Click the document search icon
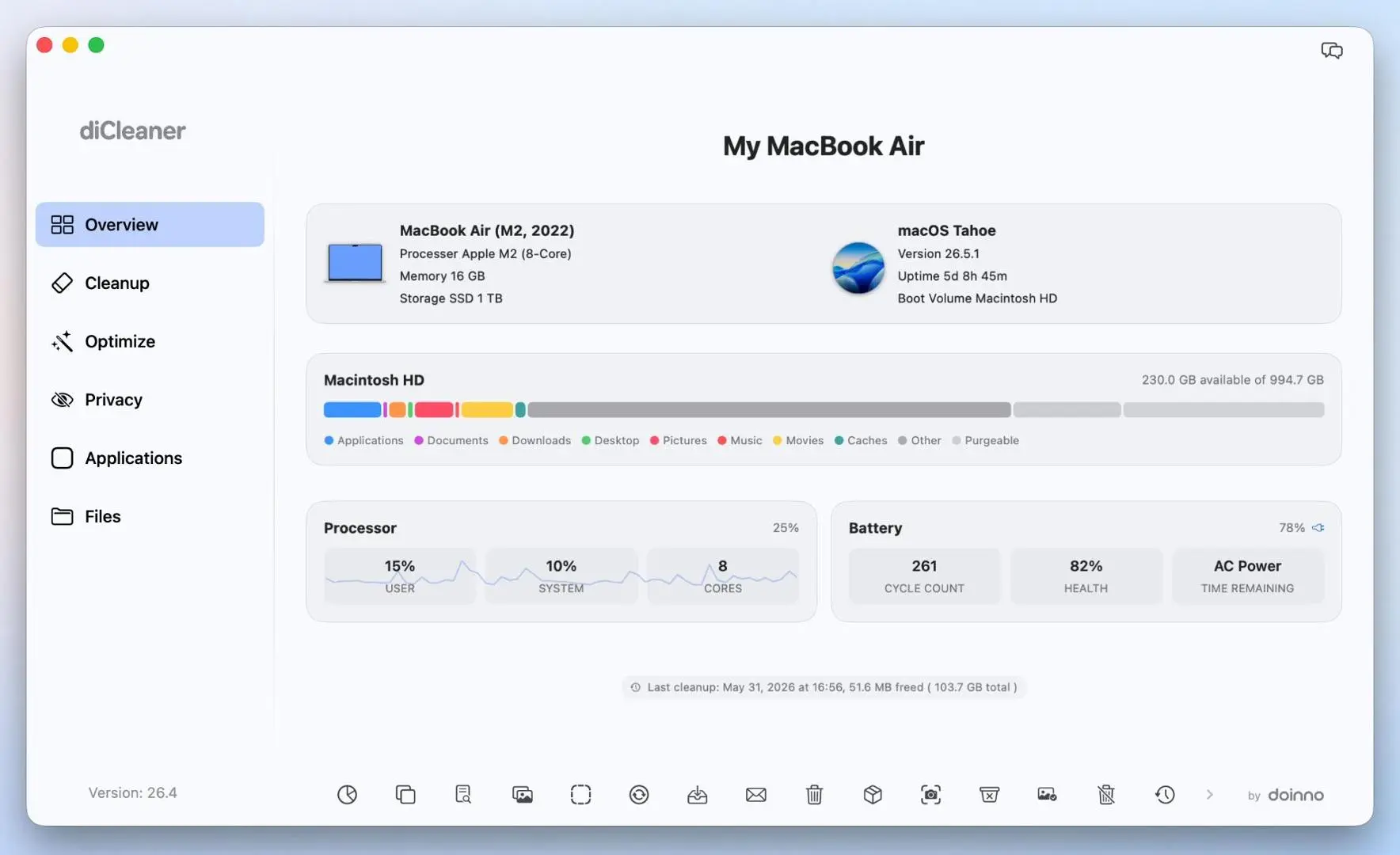1400x855 pixels. click(463, 794)
